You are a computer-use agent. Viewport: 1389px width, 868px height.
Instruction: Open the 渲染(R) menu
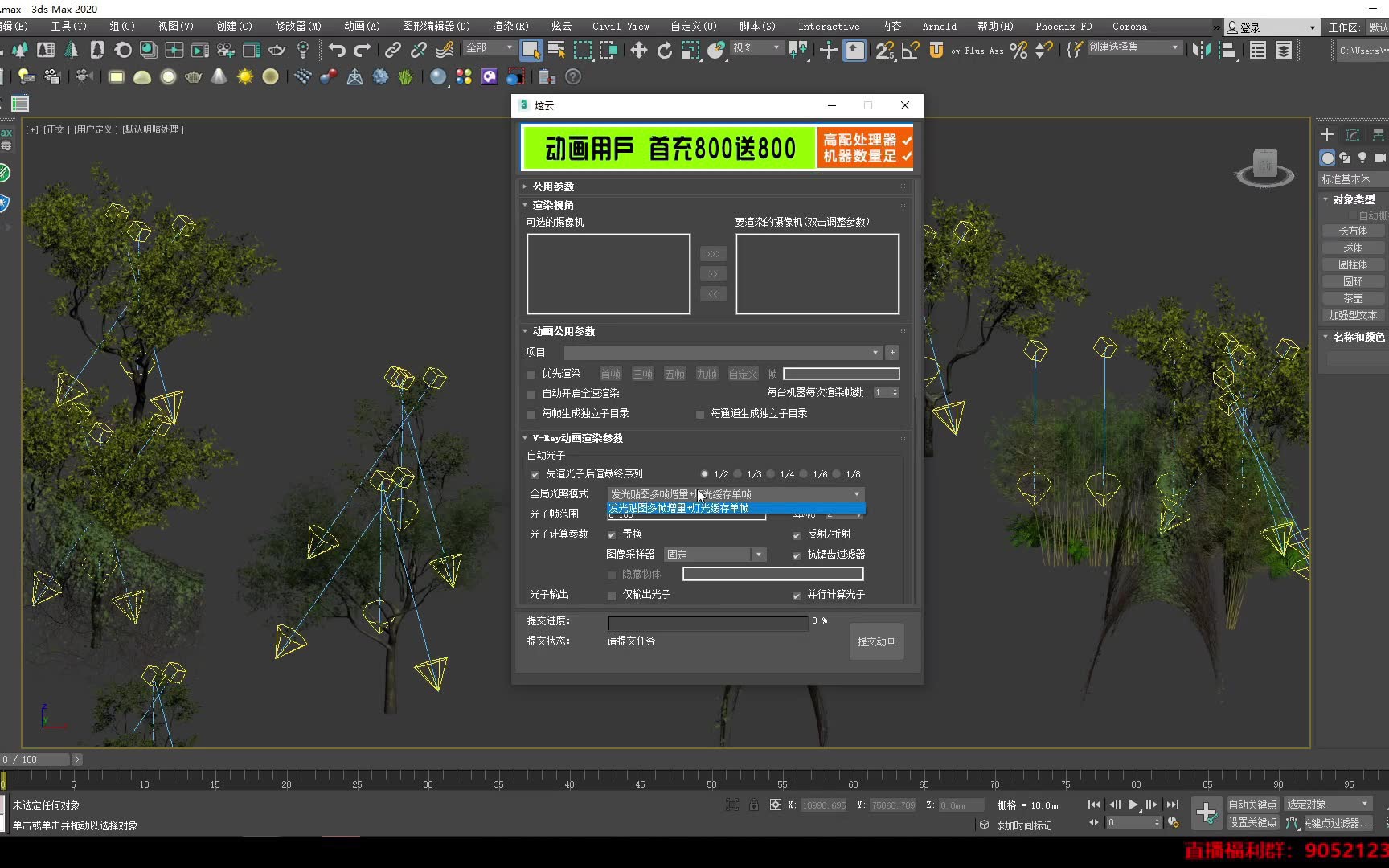[510, 27]
